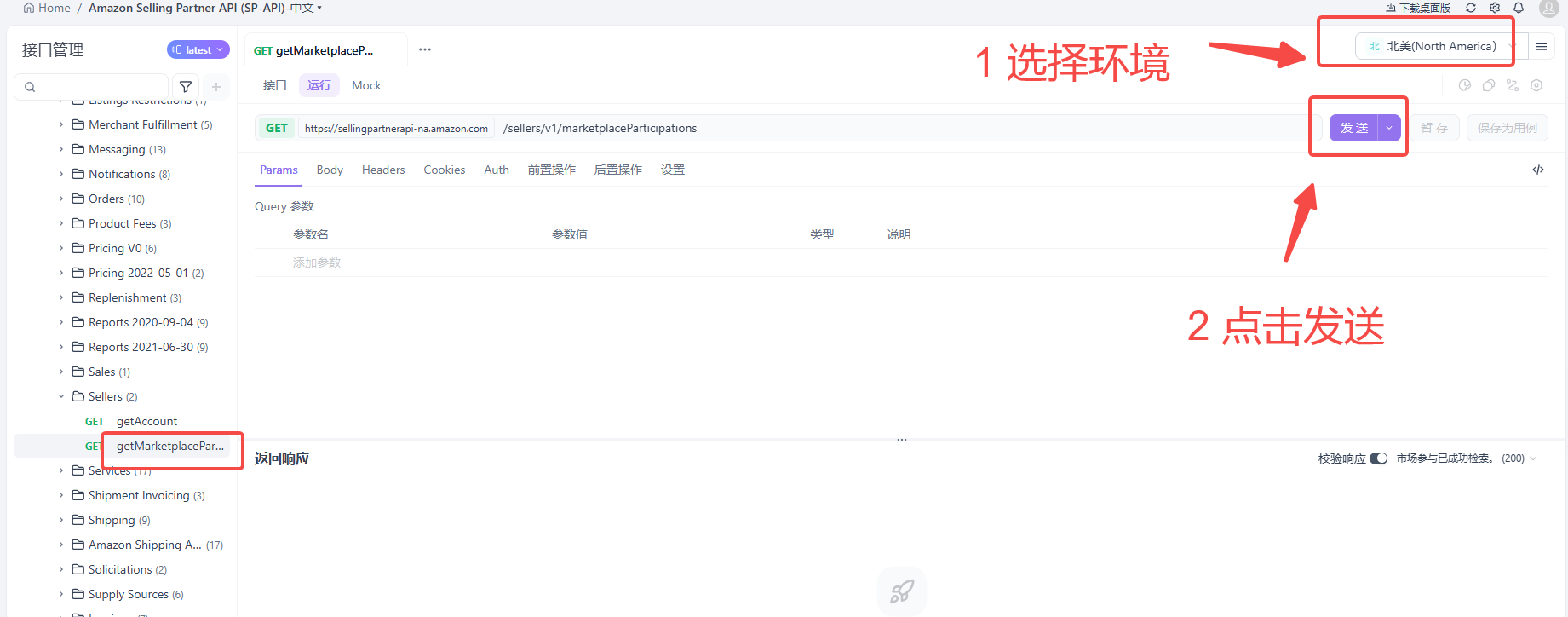Click the rocket placeholder icon in the response area

tap(902, 591)
